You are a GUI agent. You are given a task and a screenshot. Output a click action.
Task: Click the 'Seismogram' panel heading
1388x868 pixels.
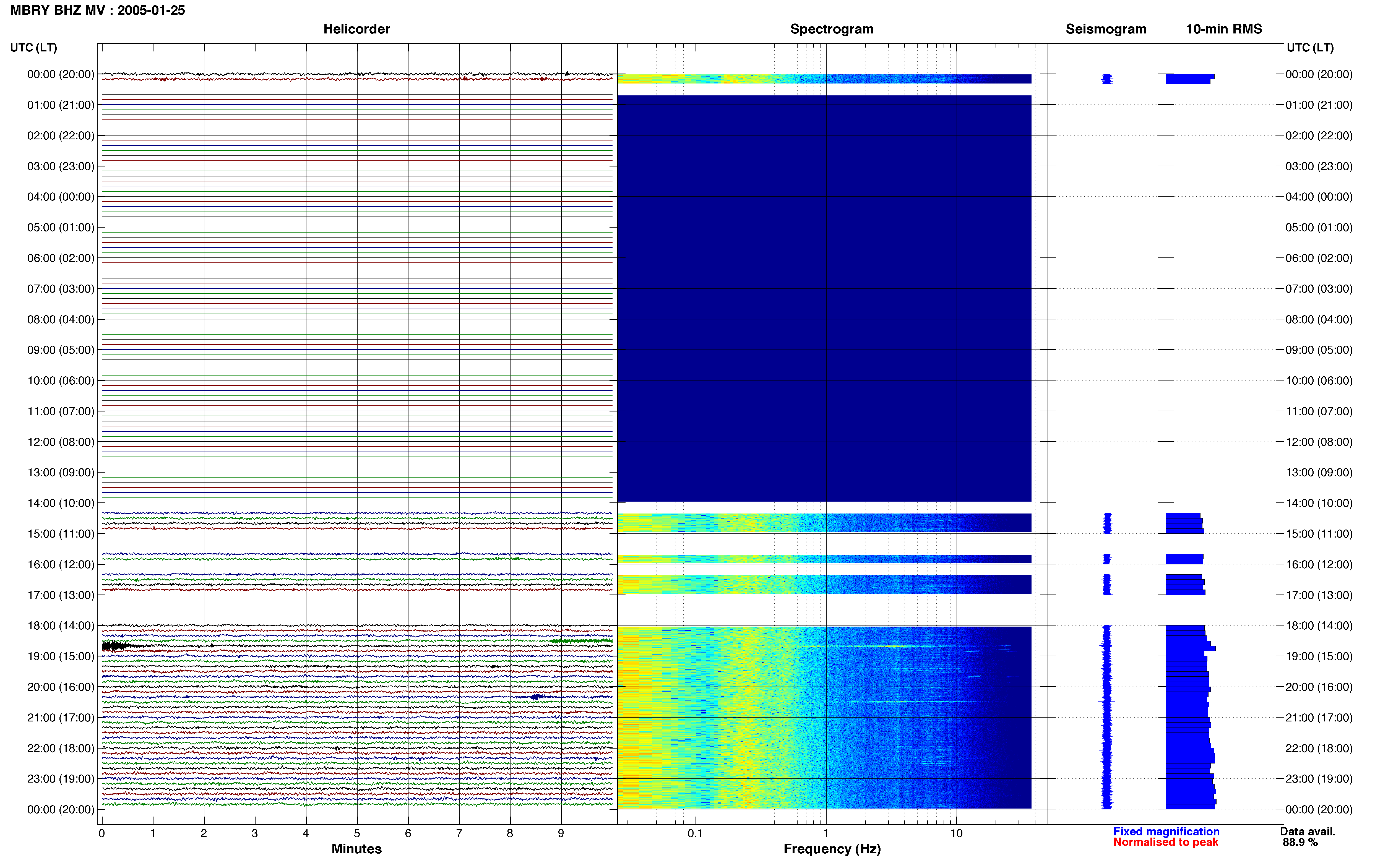pyautogui.click(x=1106, y=29)
